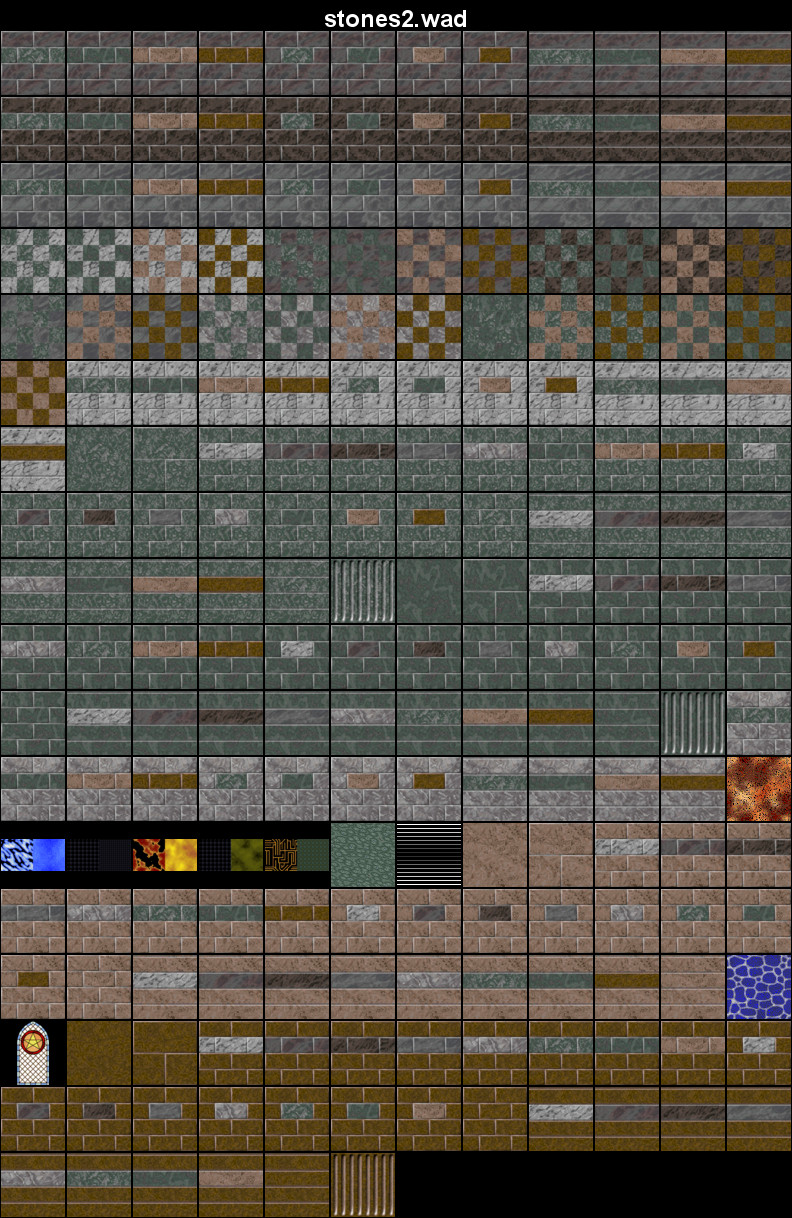The width and height of the screenshot is (792, 1218).
Task: Pick the olive green swatch
Action: (x=247, y=855)
